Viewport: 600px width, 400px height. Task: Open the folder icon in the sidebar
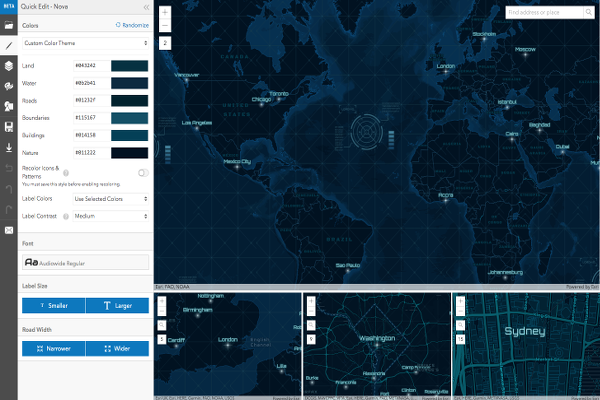pyautogui.click(x=8, y=25)
